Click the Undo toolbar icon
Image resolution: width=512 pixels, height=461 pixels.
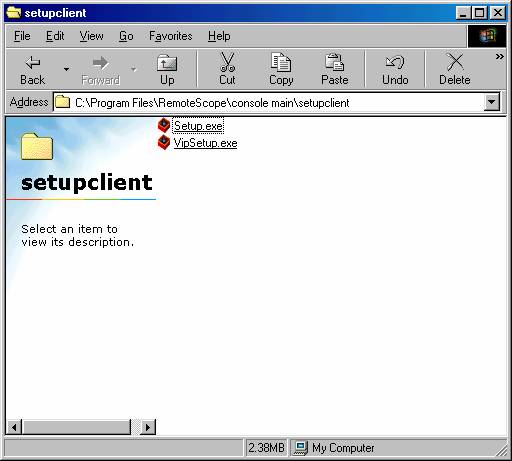(x=395, y=62)
